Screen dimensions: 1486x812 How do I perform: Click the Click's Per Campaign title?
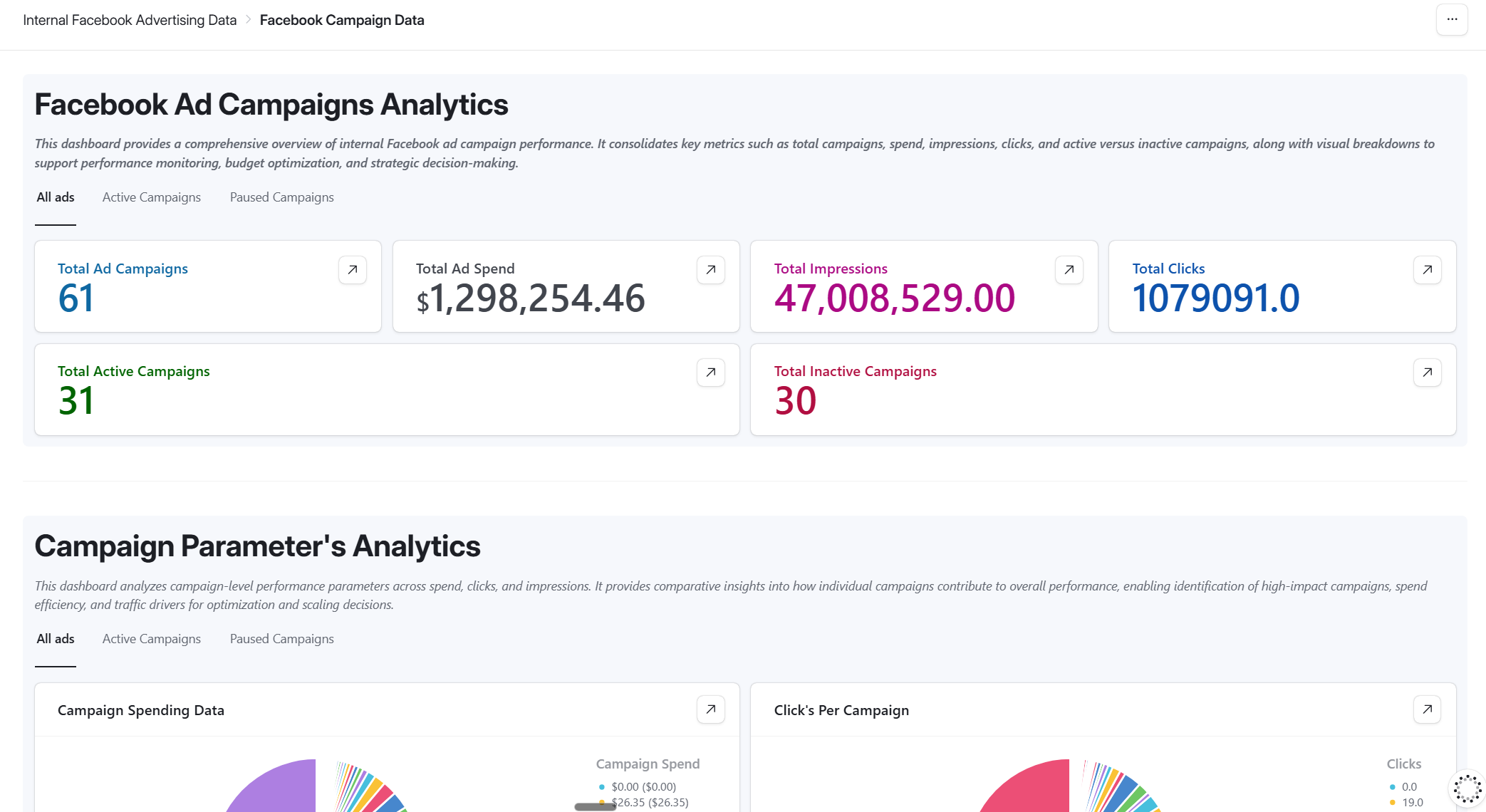click(x=841, y=710)
